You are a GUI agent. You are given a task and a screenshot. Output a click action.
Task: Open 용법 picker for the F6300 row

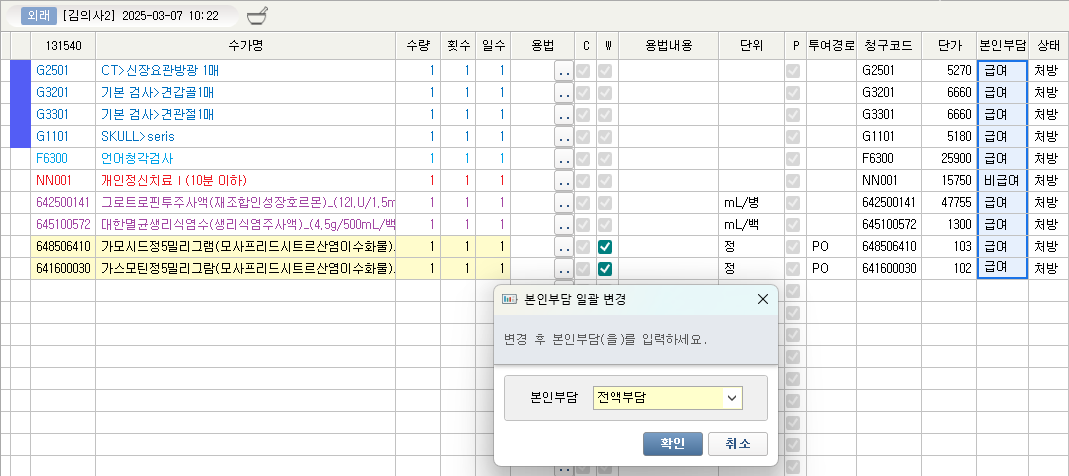[x=564, y=159]
